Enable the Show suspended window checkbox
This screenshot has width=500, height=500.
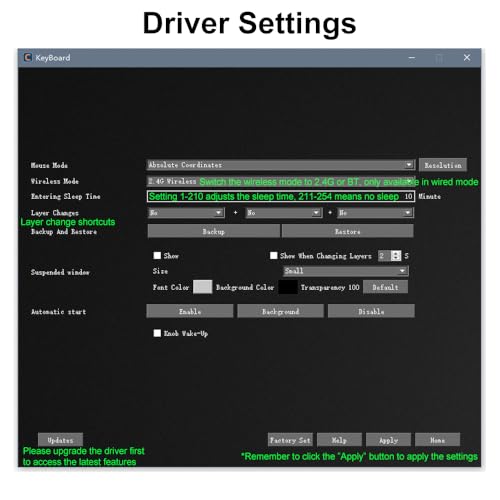click(x=157, y=255)
